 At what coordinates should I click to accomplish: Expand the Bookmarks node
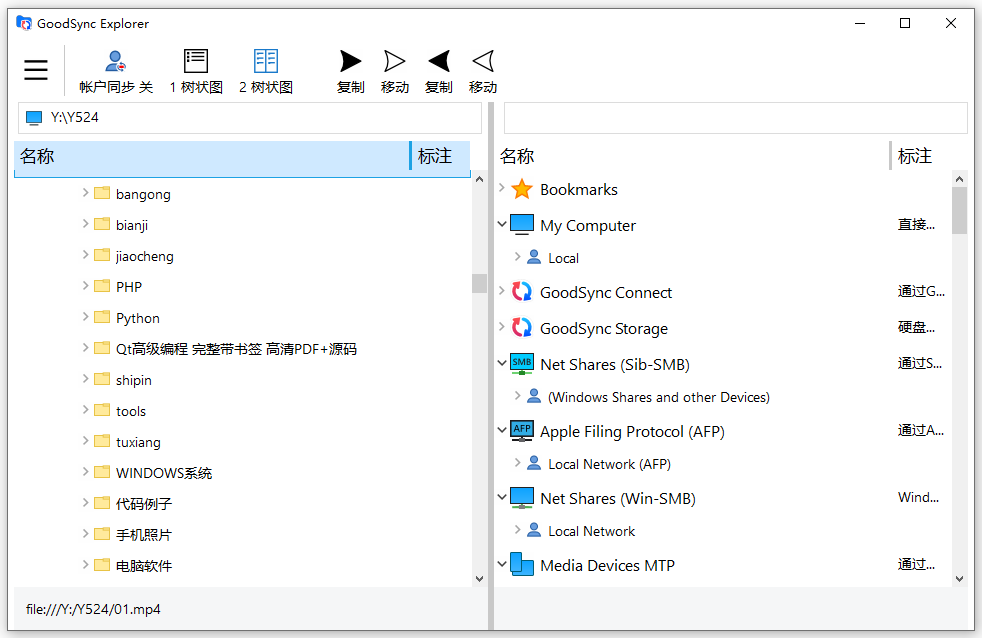click(x=502, y=187)
